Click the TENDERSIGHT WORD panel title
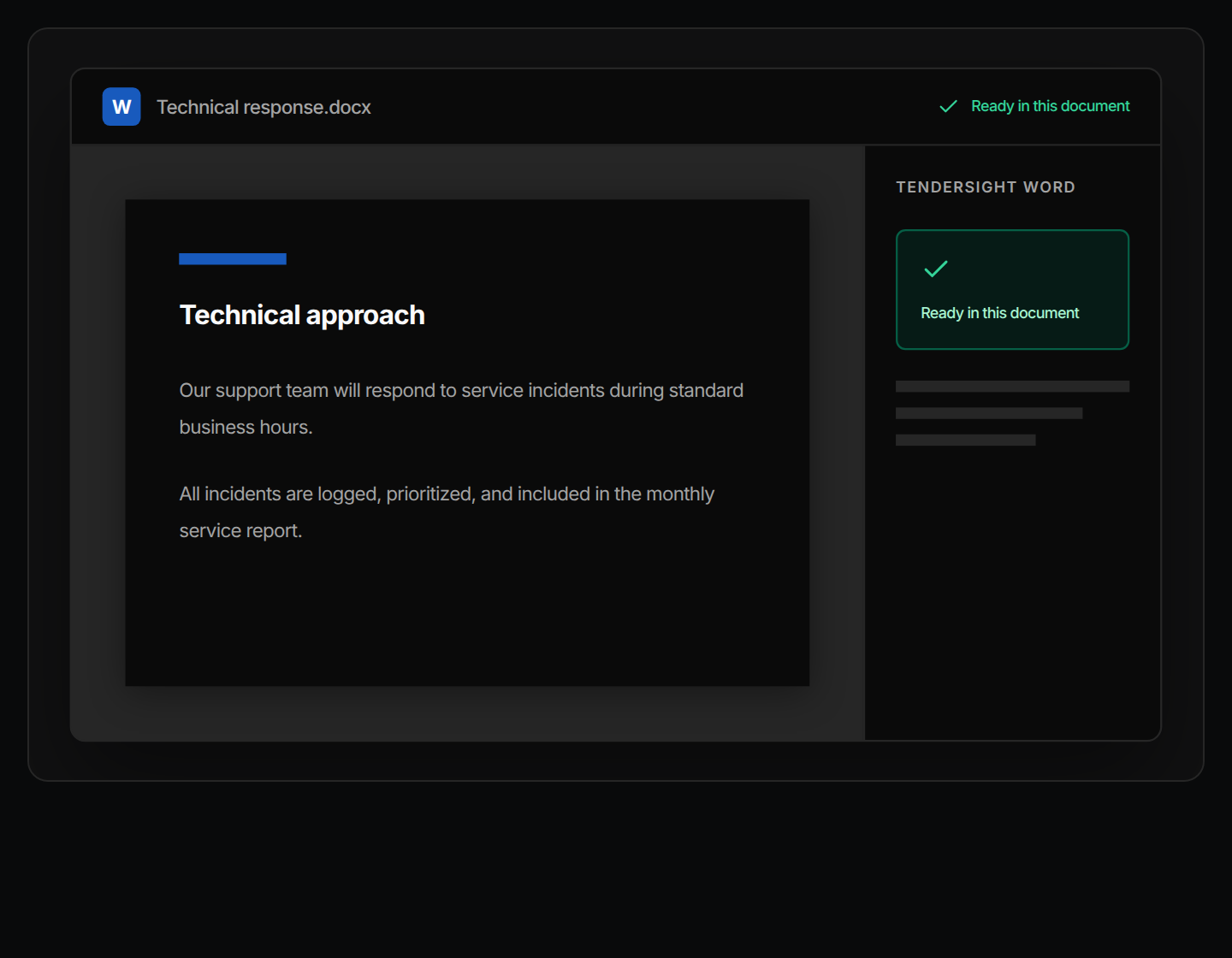 point(986,187)
